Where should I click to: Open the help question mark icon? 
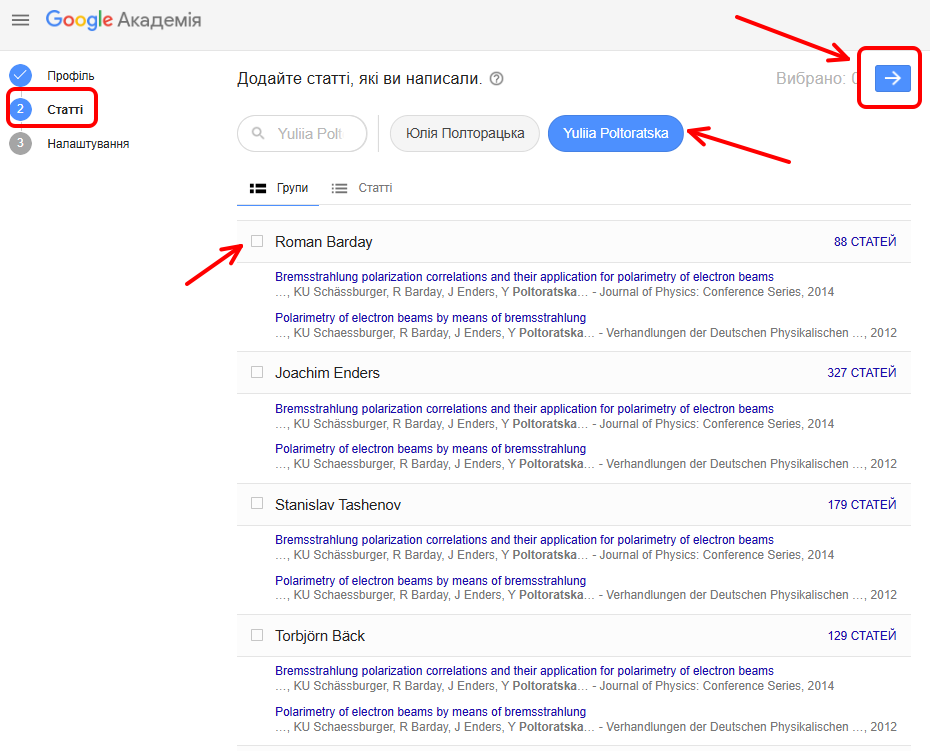[496, 78]
